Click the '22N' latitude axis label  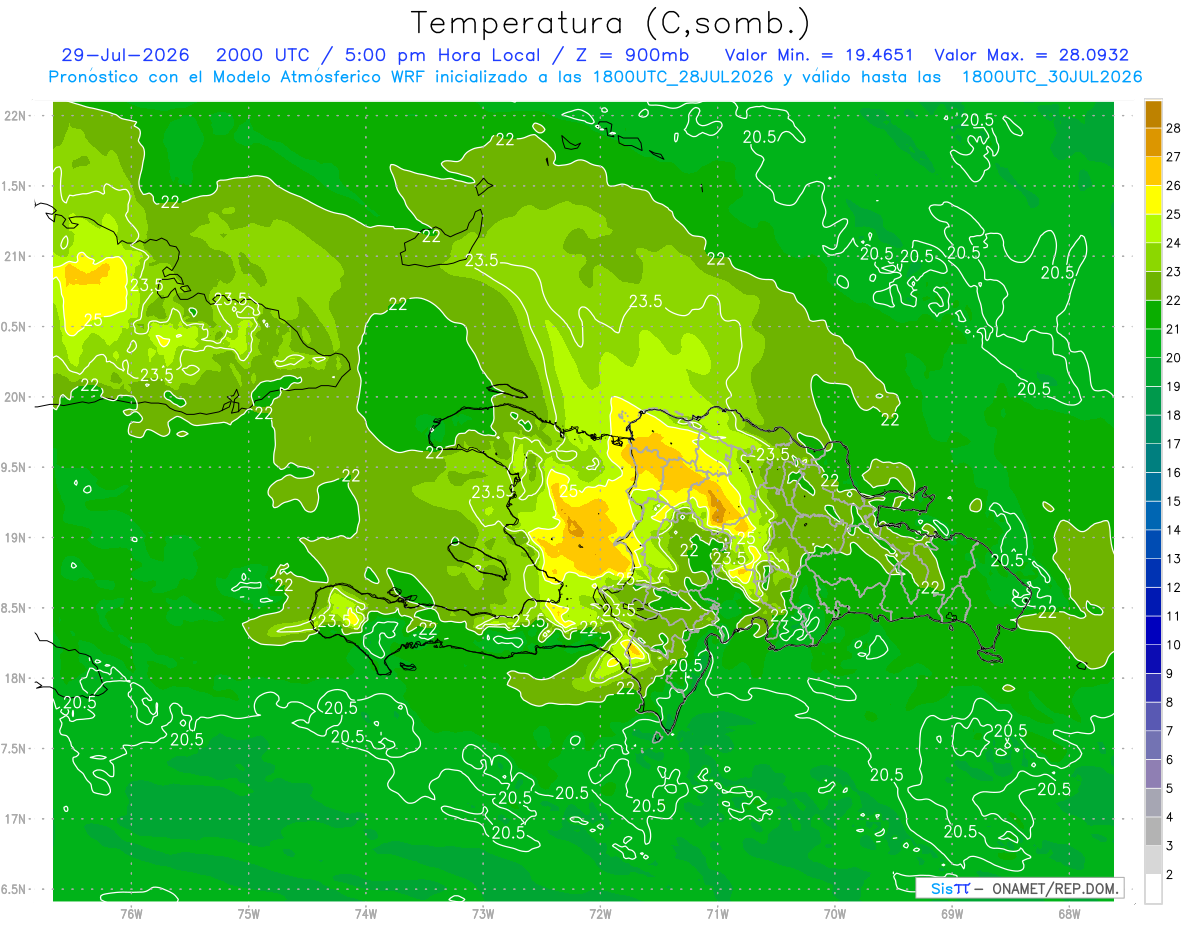[16, 115]
